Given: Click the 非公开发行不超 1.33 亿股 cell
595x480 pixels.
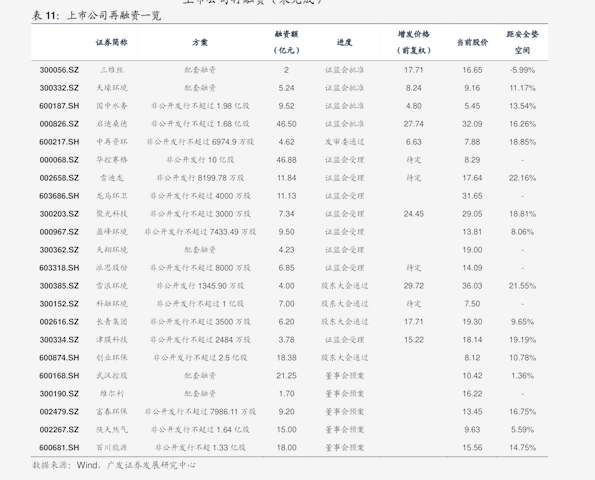Looking at the screenshot, I should click(200, 448).
